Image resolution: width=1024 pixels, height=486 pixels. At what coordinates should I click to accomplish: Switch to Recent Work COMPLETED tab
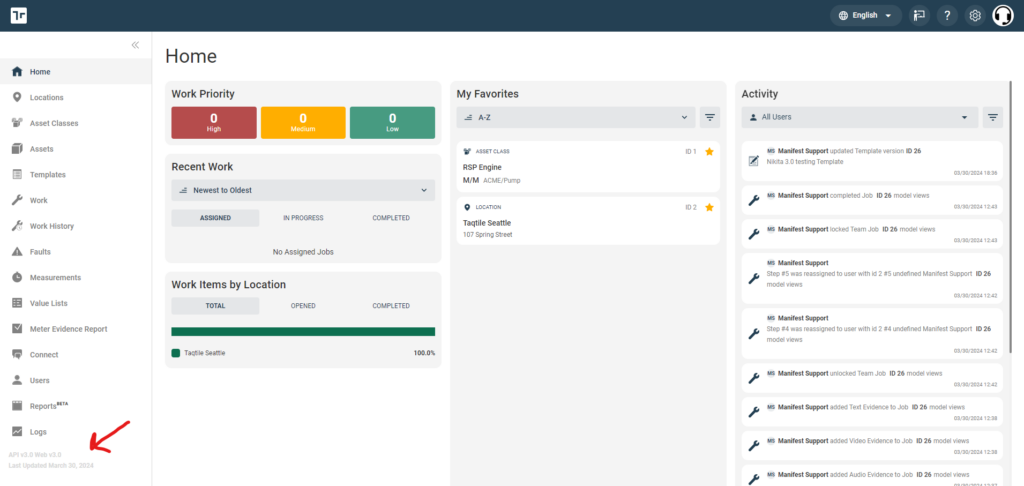pos(391,218)
